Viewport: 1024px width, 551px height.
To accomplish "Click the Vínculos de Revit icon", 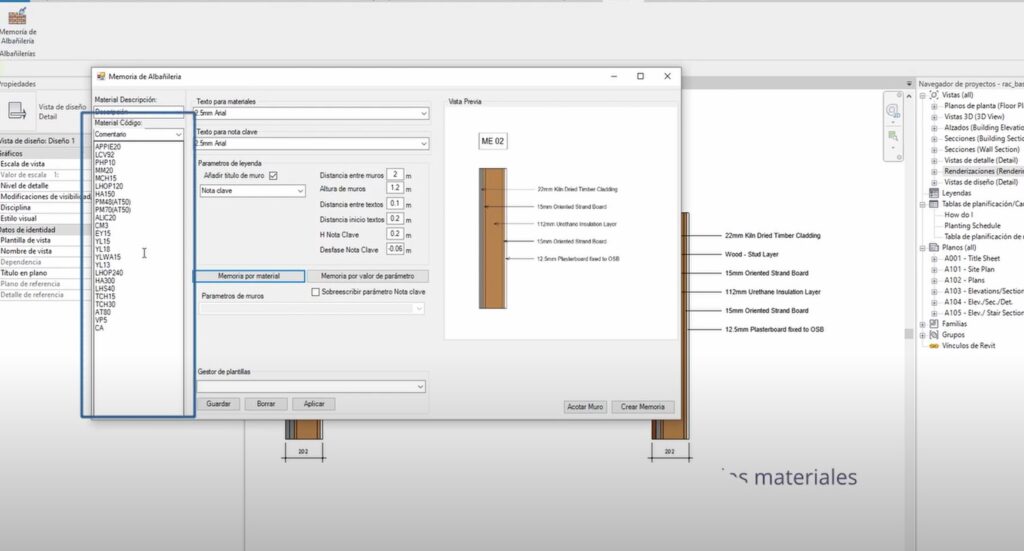I will coord(934,346).
